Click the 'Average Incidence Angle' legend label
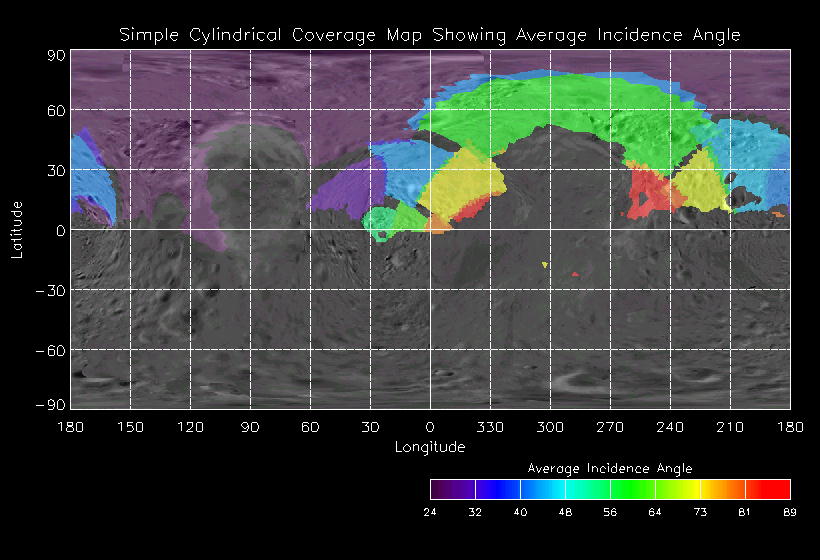820x560 pixels. [609, 468]
